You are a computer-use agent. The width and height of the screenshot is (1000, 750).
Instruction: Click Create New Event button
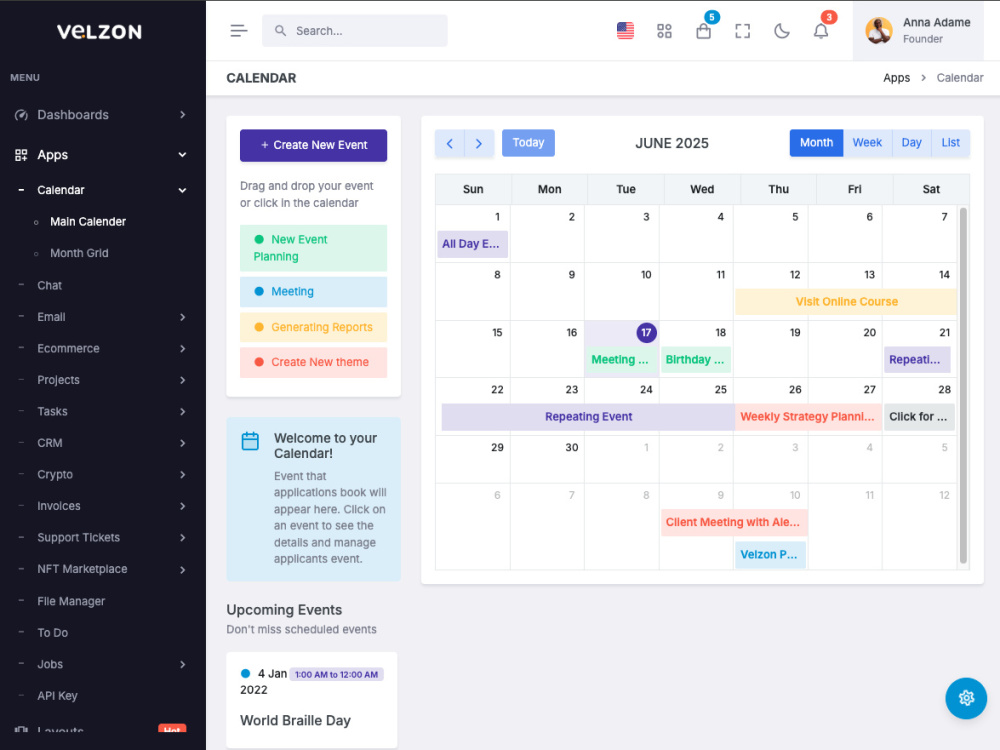(313, 145)
